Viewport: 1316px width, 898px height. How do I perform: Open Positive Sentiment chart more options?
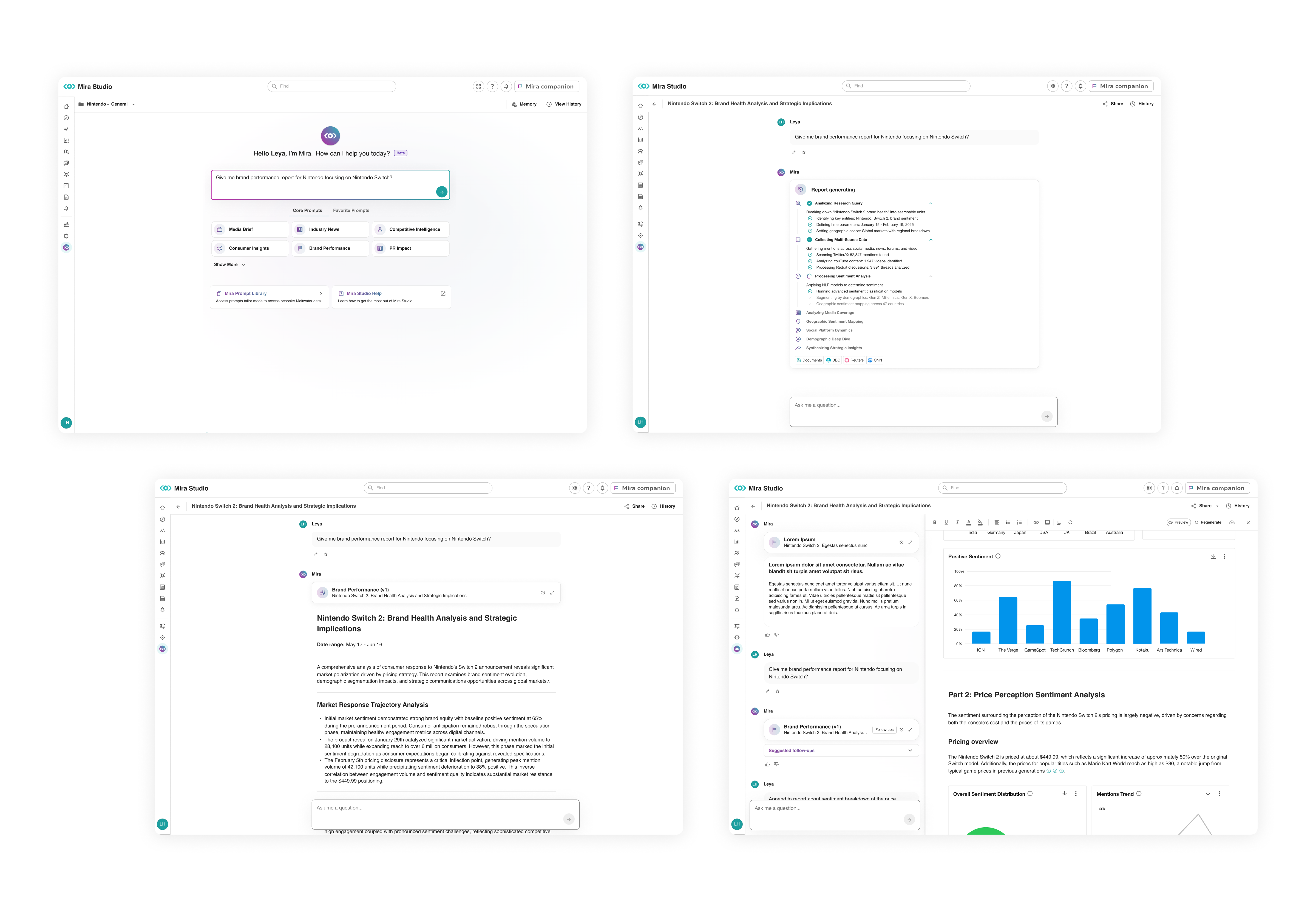[1224, 556]
